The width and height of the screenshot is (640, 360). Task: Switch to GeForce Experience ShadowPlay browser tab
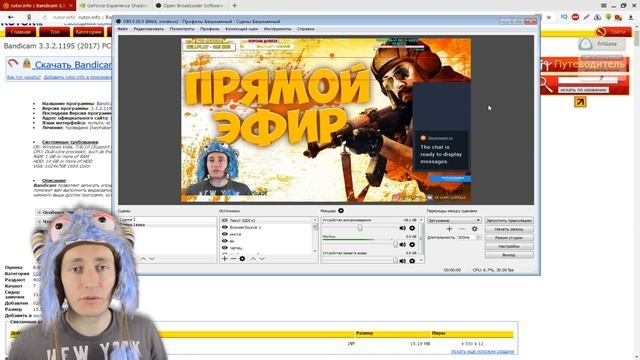[114, 6]
